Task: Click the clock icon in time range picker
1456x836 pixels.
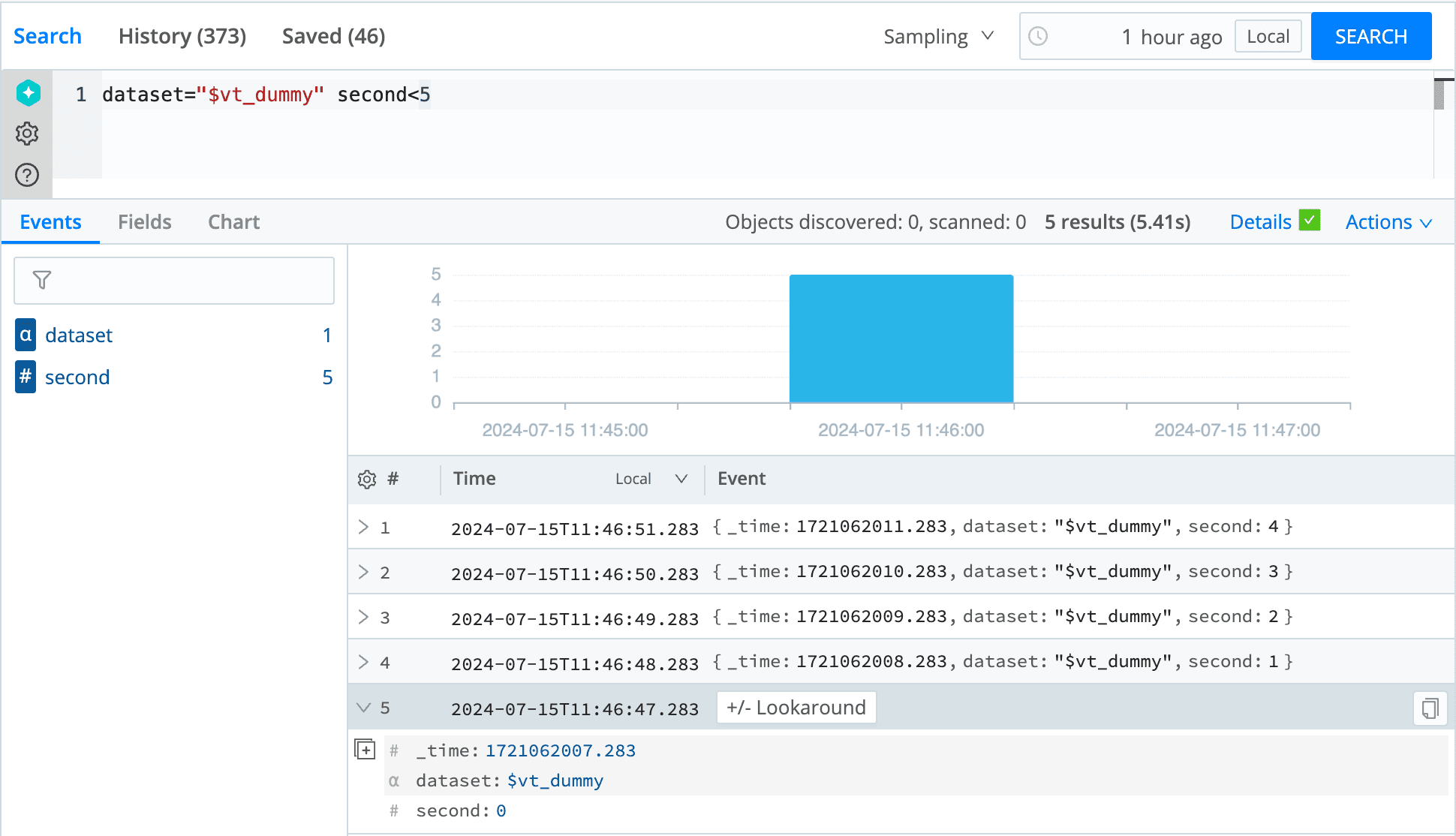Action: [1038, 36]
